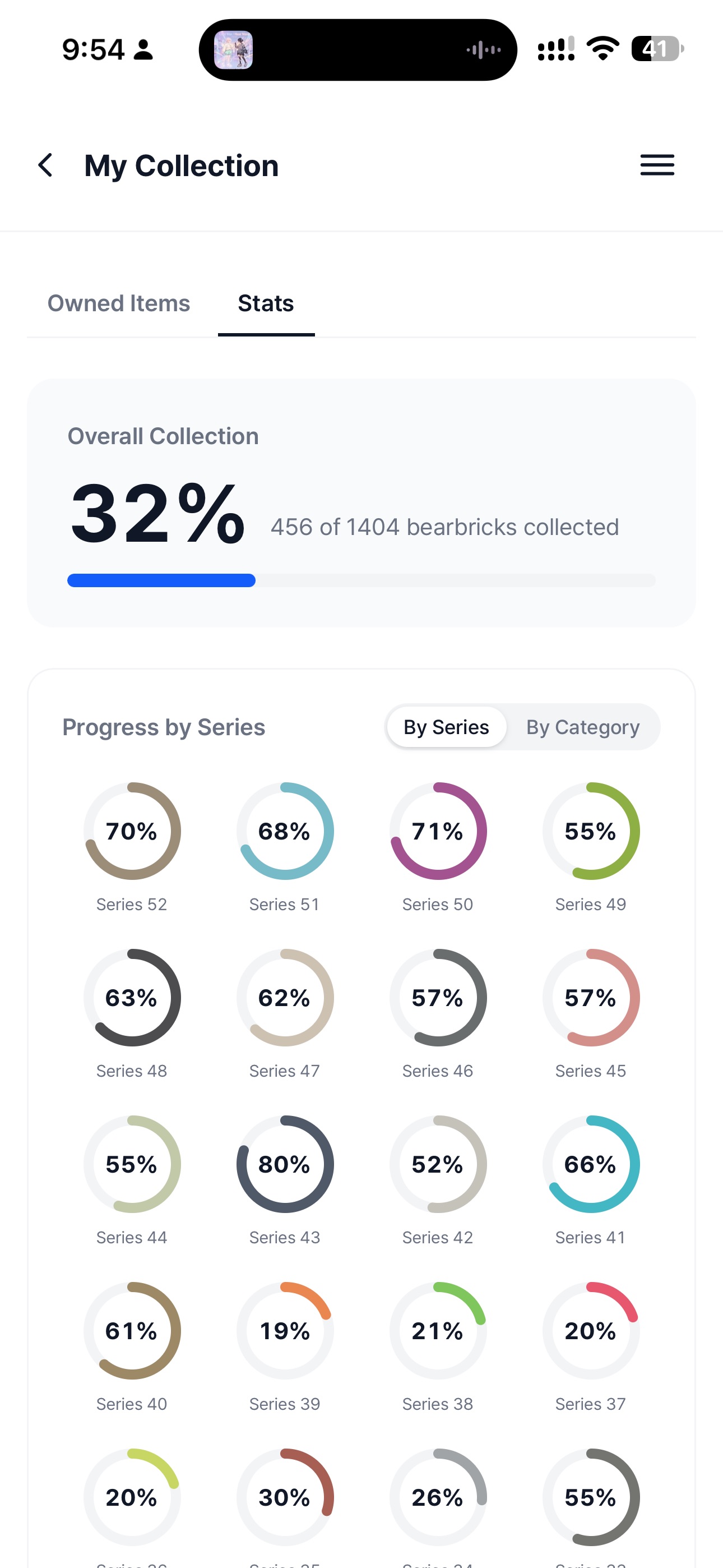The width and height of the screenshot is (723, 1568).
Task: Tap the Series 48 label
Action: pos(132,1071)
